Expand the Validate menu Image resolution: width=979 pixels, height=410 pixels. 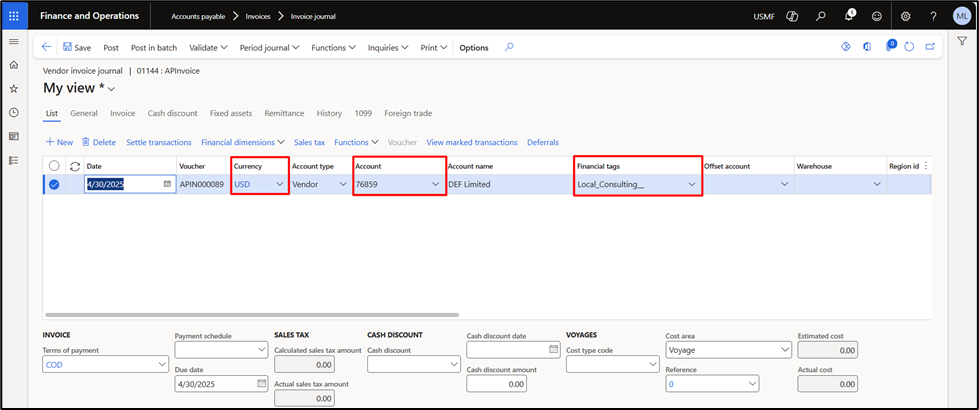click(x=209, y=47)
